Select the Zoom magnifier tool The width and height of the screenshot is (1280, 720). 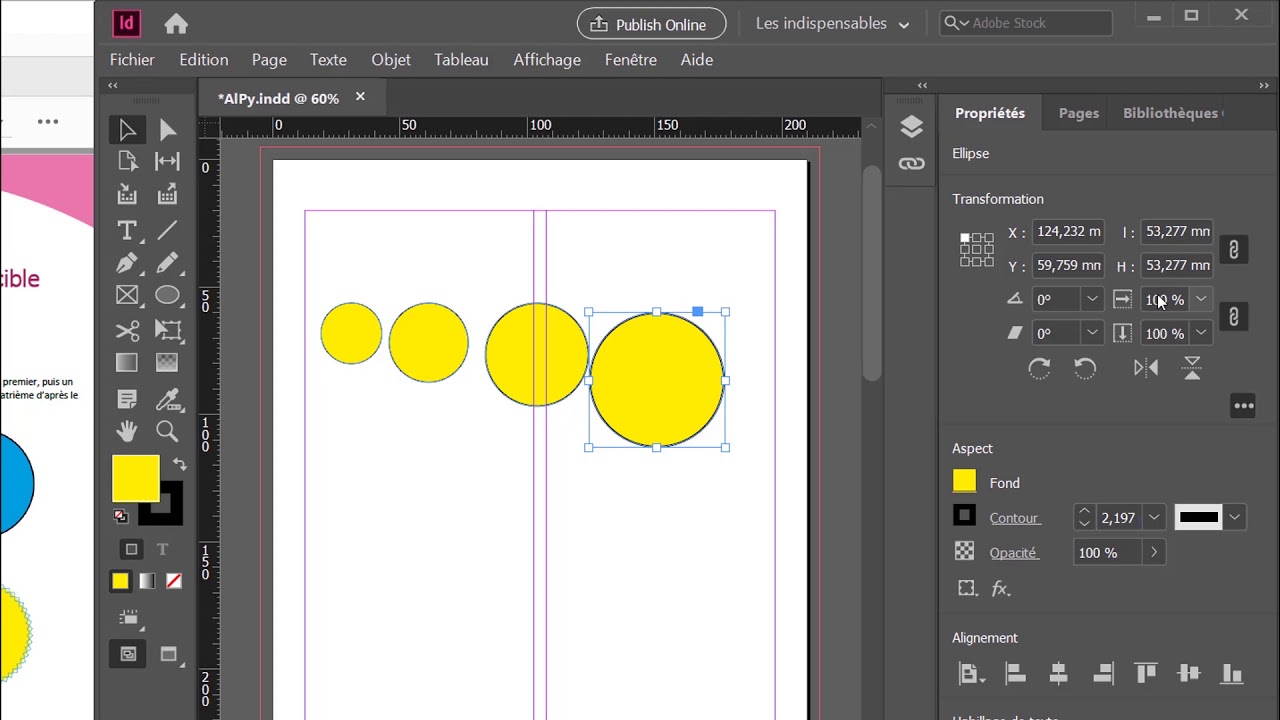[x=167, y=431]
